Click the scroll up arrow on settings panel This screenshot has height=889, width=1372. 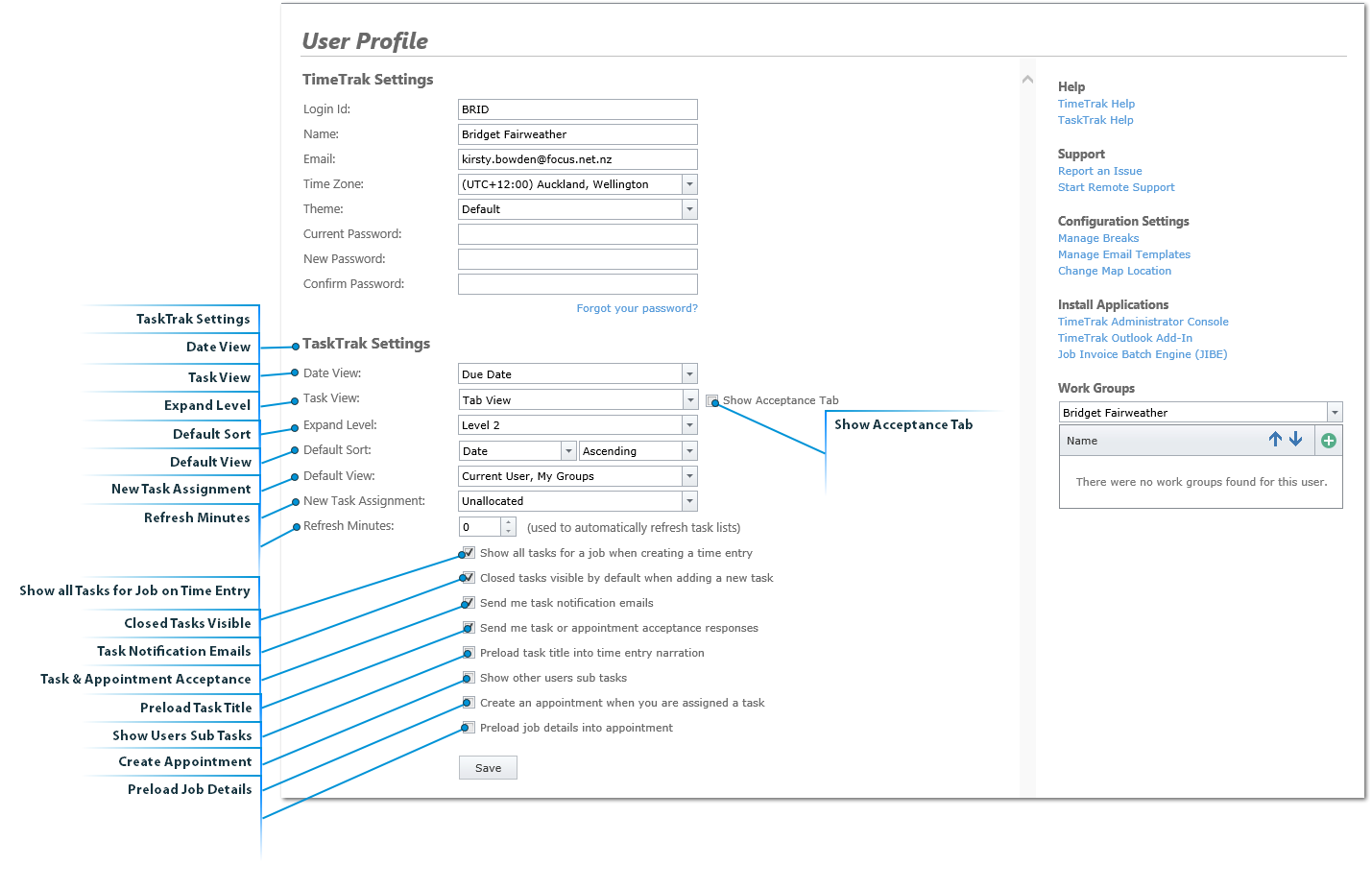coord(1027,80)
